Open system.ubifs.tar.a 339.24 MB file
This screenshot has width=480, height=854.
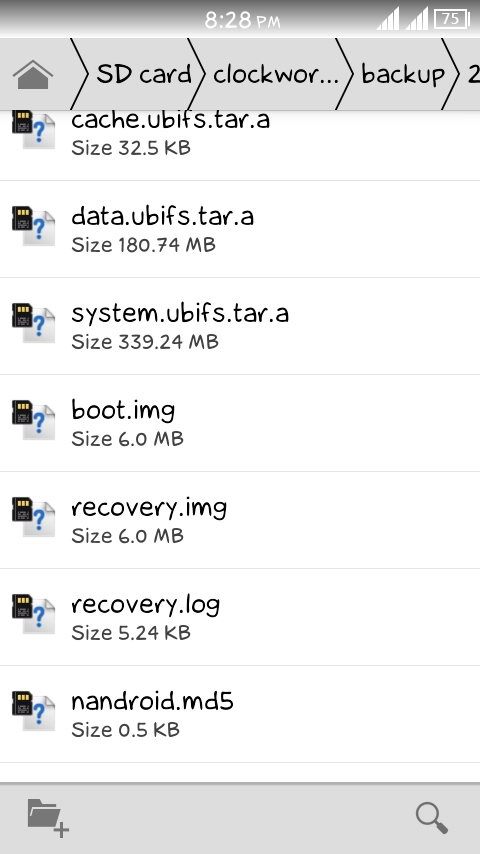pos(240,326)
